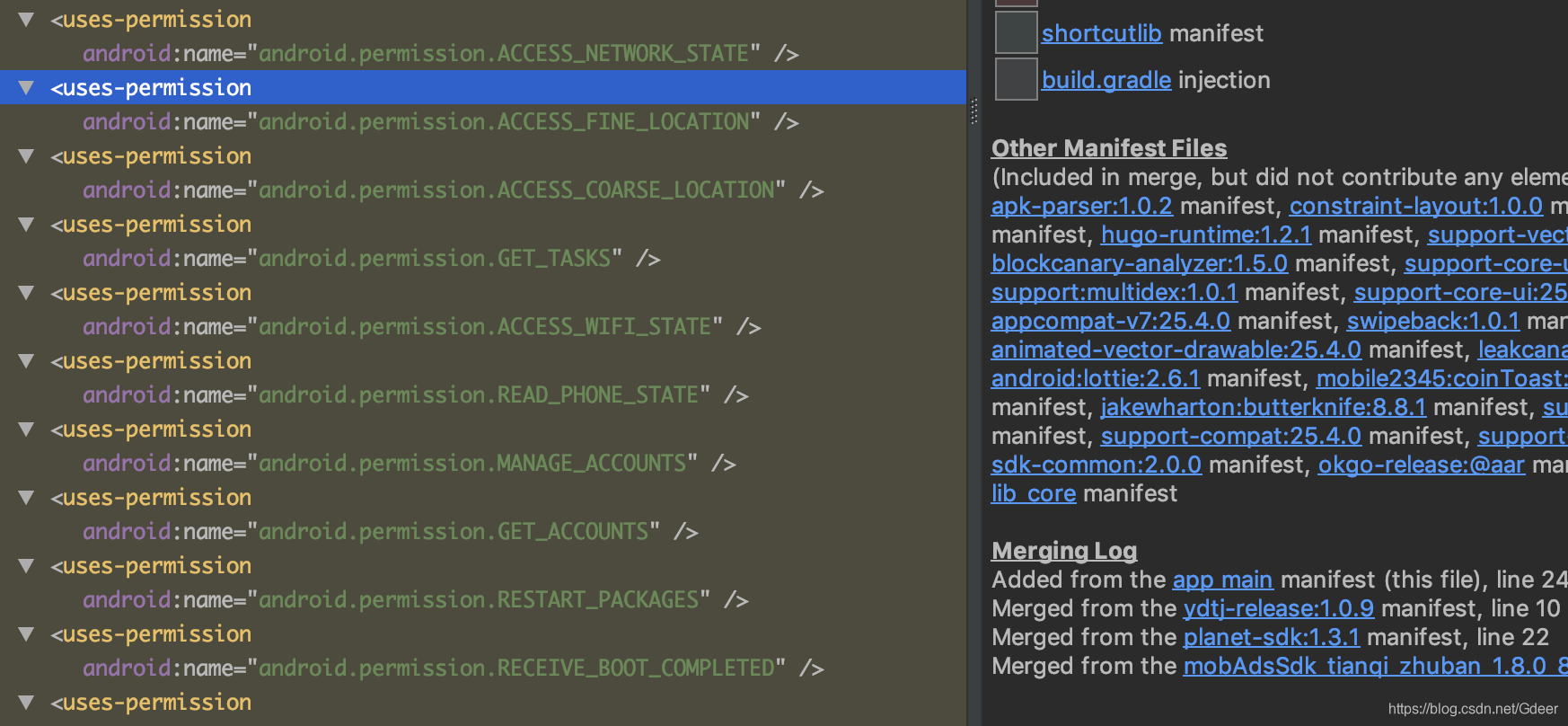Open the android:lottie:2.6.1 link
The height and width of the screenshot is (726, 1568).
[x=1096, y=378]
